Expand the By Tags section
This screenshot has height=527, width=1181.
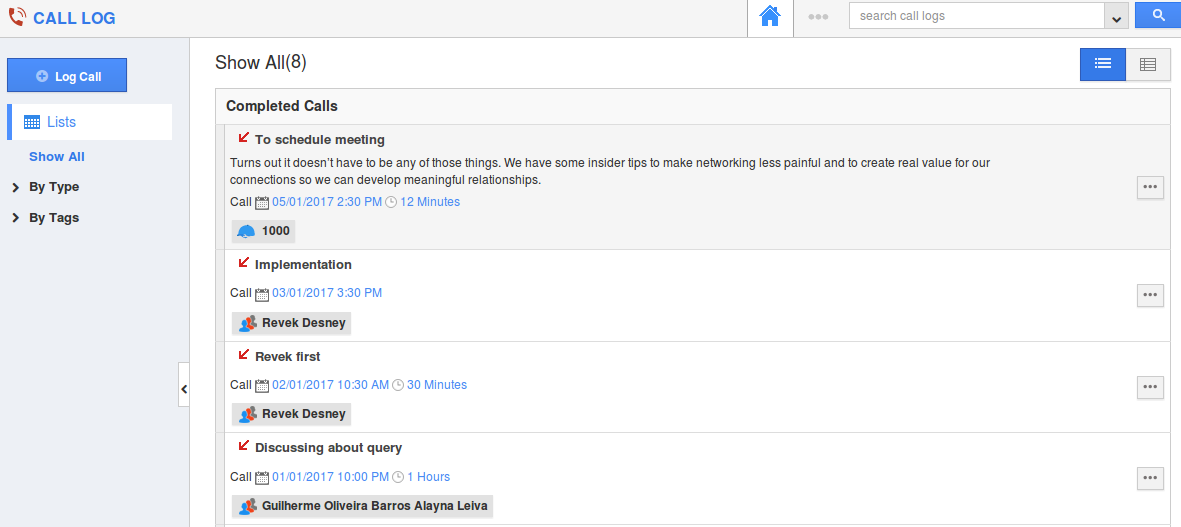click(54, 218)
